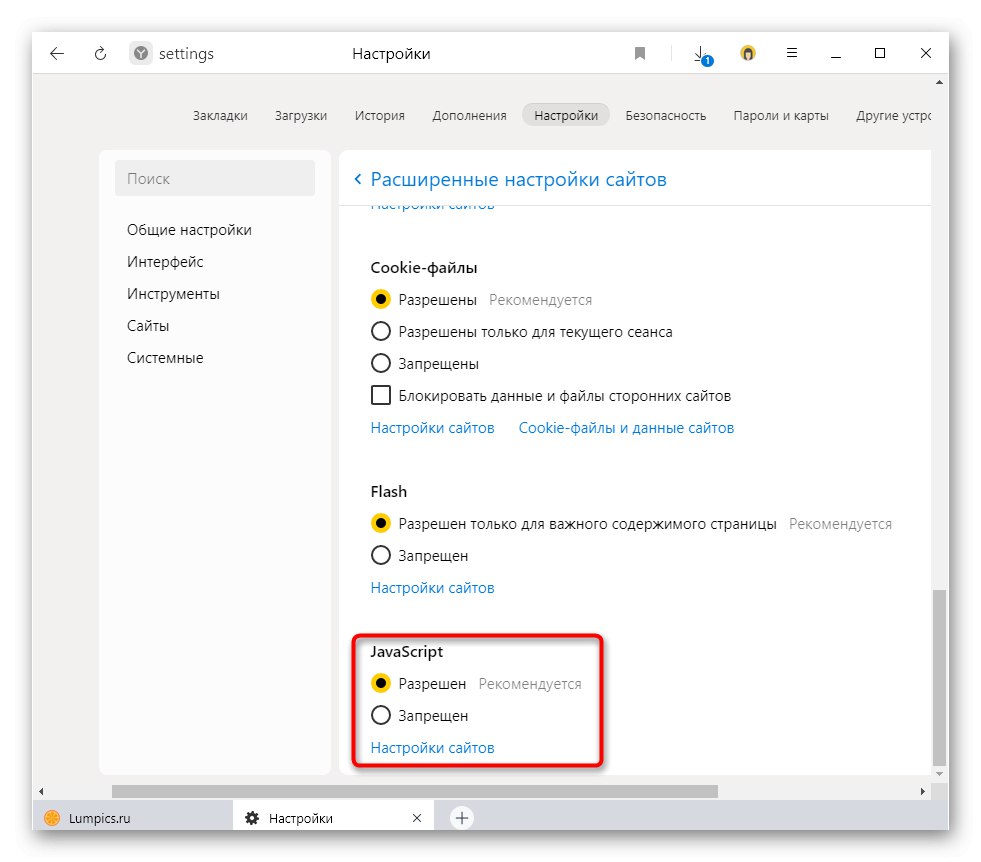Select the Запрещен option under JavaScript
This screenshot has width=981, height=862.
point(381,716)
